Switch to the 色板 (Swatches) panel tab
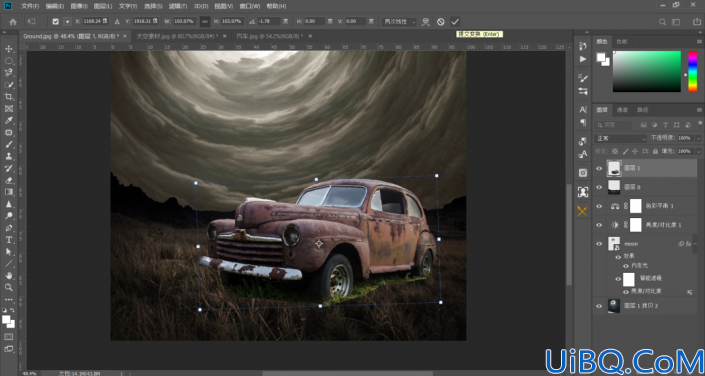Screen dimensions: 705x376 (x=622, y=41)
